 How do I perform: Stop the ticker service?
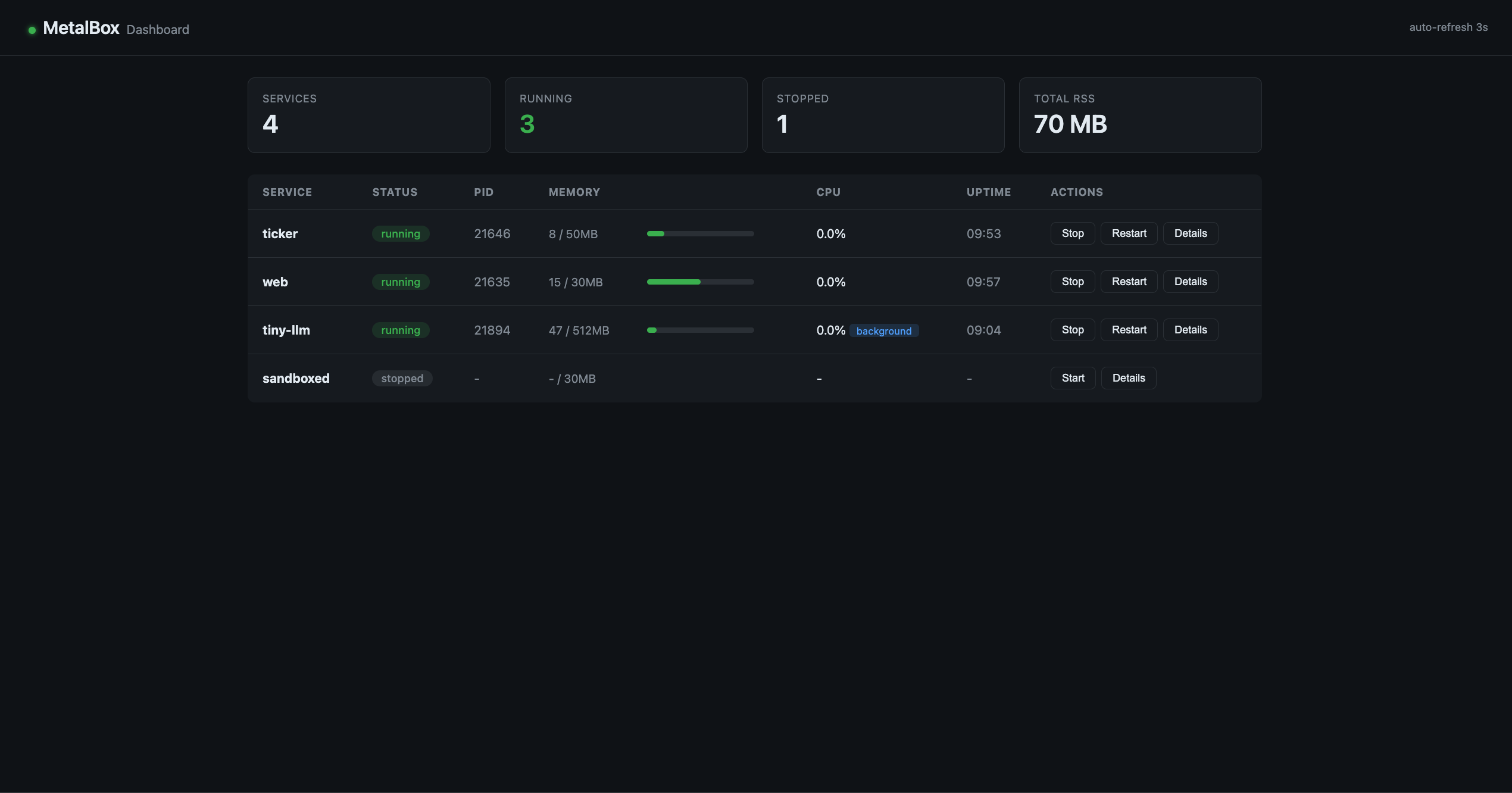(1073, 233)
